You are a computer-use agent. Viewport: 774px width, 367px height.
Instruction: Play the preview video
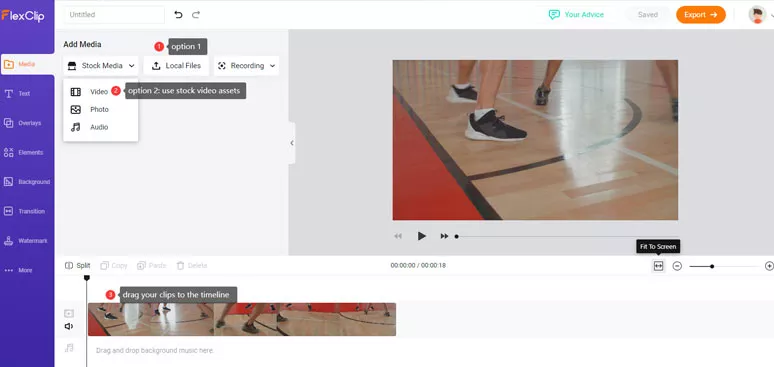coord(421,236)
